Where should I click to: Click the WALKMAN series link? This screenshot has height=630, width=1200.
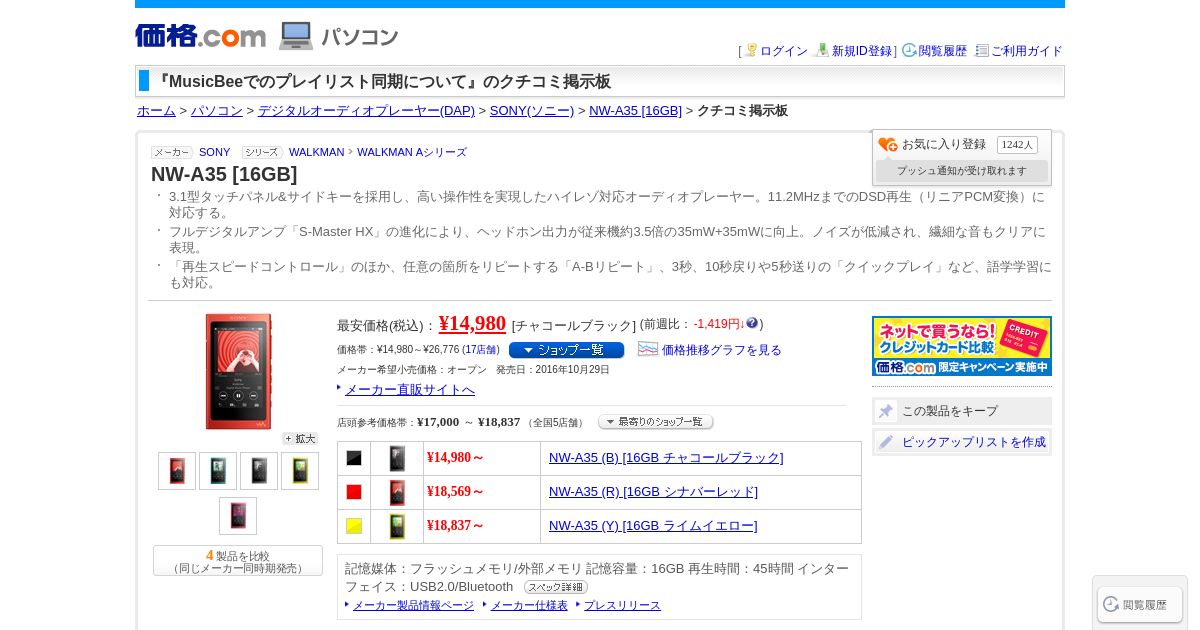tap(316, 152)
